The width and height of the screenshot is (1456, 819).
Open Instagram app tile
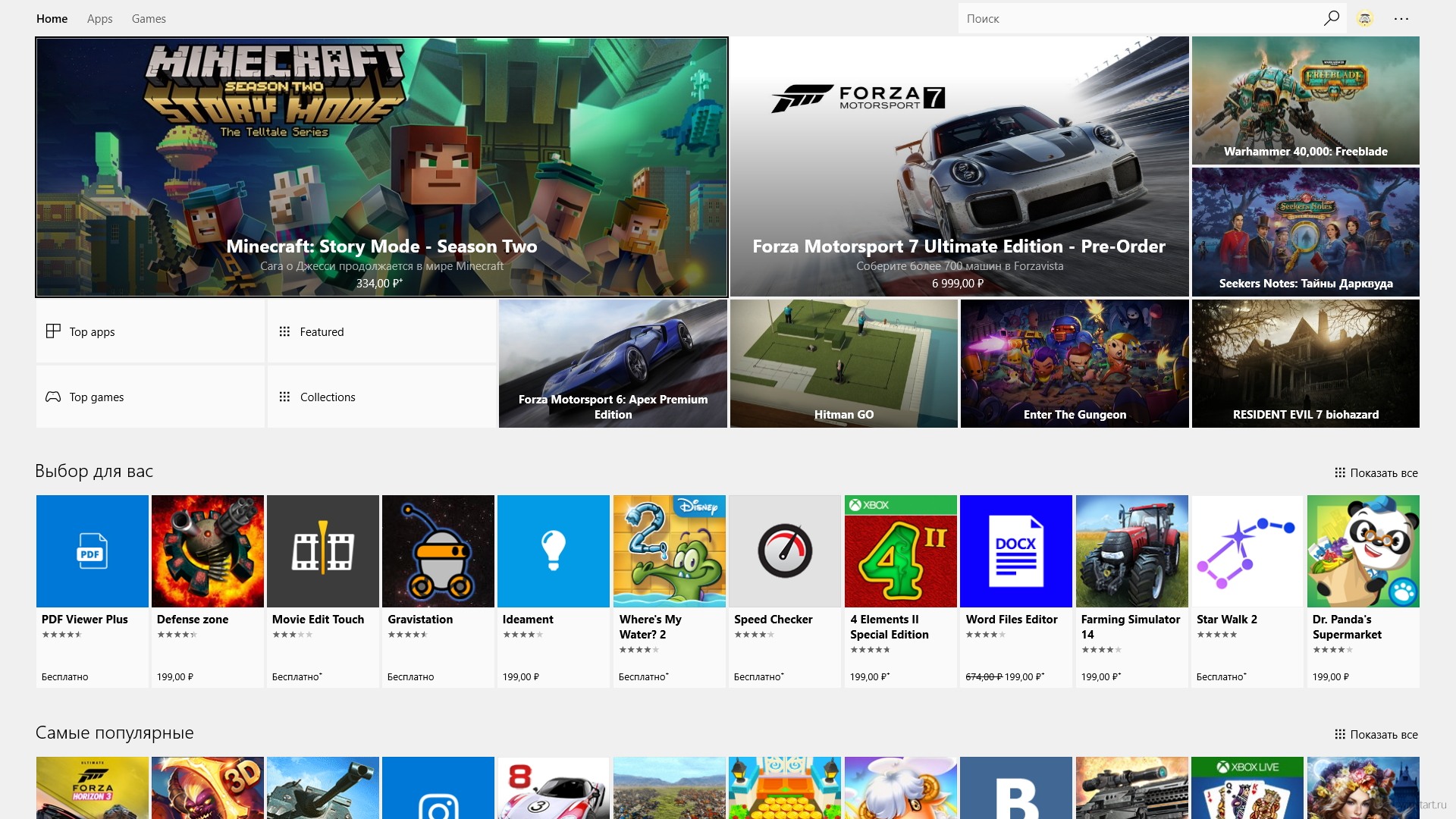[438, 788]
